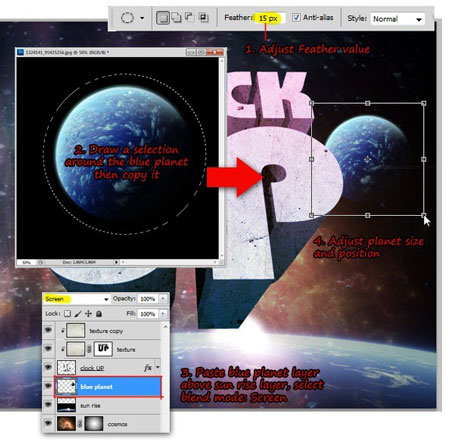Click the Lock all padlock icon
This screenshot has width=450, height=446.
click(99, 314)
